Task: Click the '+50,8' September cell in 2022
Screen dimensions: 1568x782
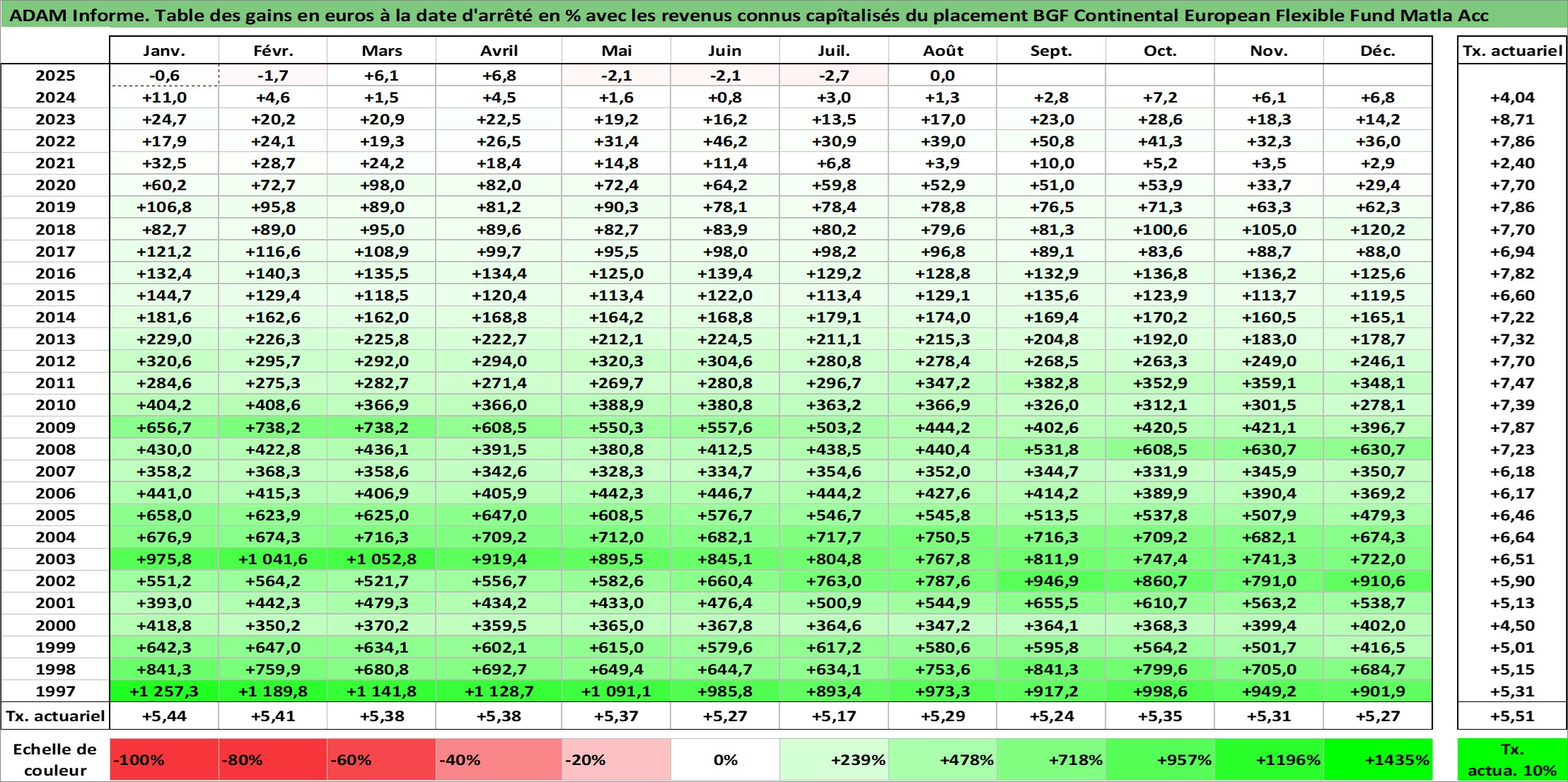Action: tap(1051, 141)
